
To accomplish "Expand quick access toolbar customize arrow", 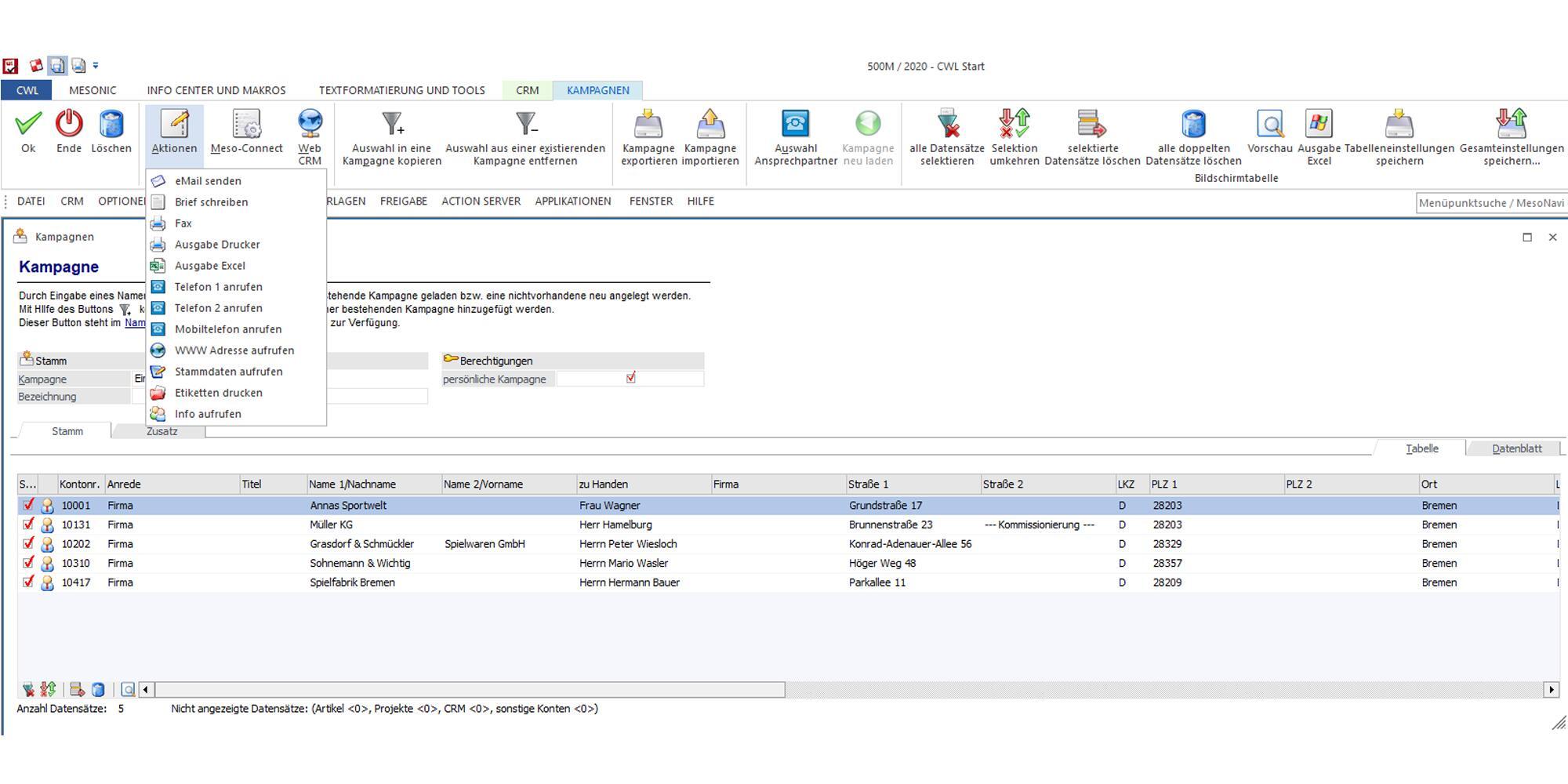I will click(96, 66).
